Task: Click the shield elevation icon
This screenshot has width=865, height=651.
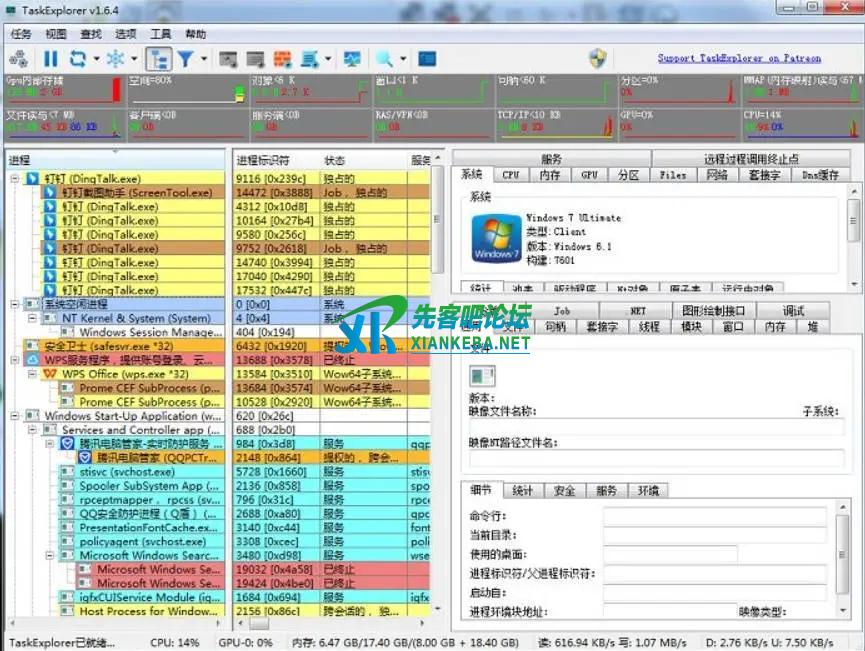Action: click(x=598, y=58)
